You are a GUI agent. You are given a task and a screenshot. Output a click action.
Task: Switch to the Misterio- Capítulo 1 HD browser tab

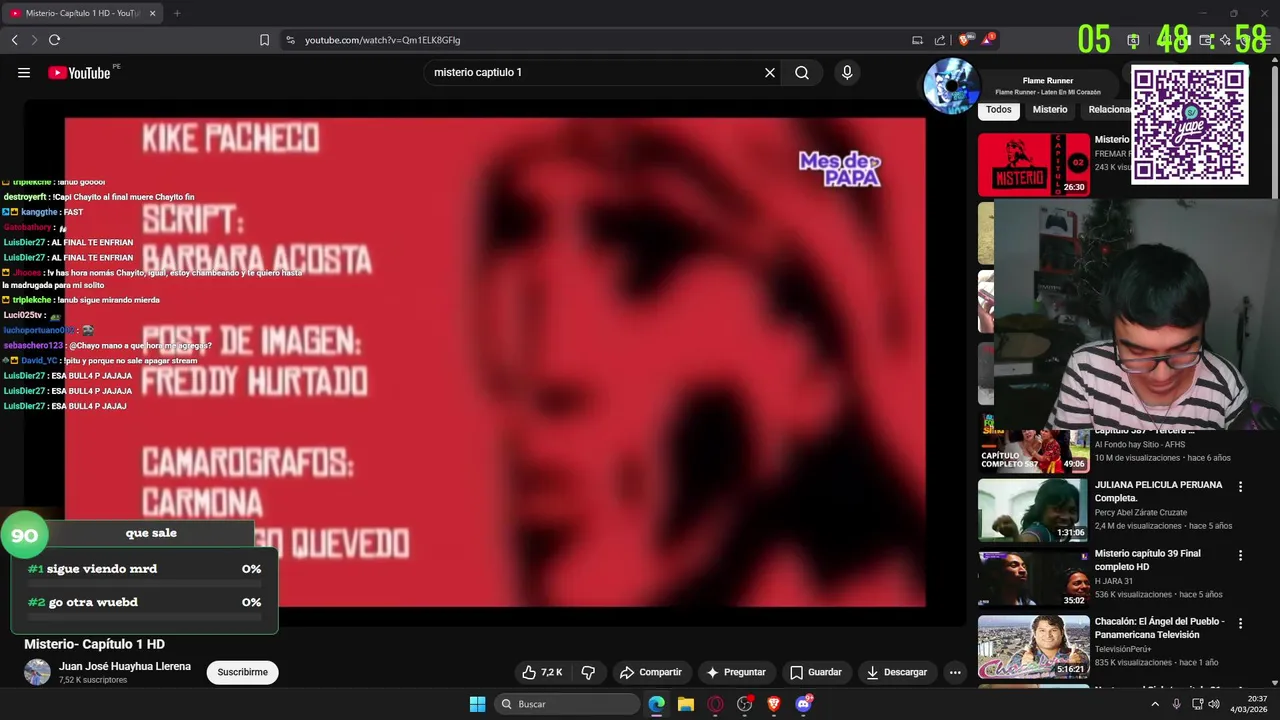tap(84, 13)
